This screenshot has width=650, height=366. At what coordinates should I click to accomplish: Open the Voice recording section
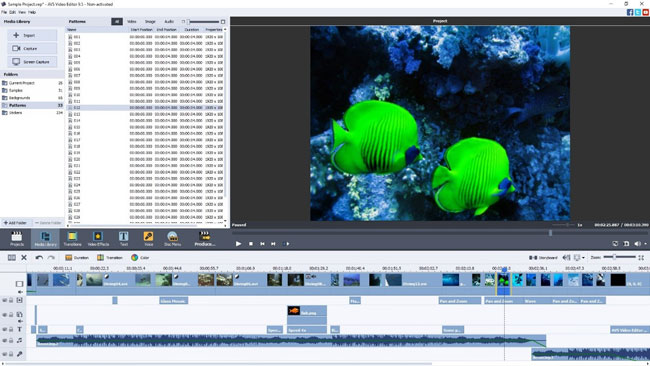148,239
